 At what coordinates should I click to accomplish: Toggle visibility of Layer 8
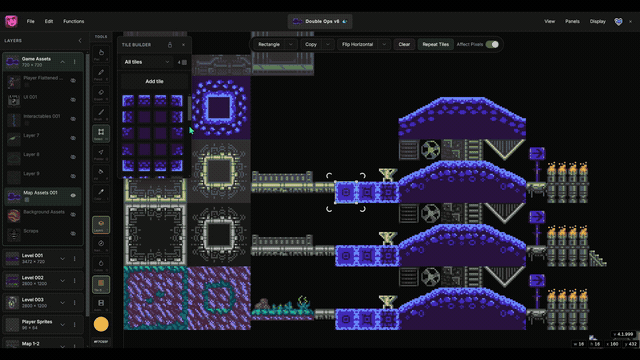click(x=73, y=157)
